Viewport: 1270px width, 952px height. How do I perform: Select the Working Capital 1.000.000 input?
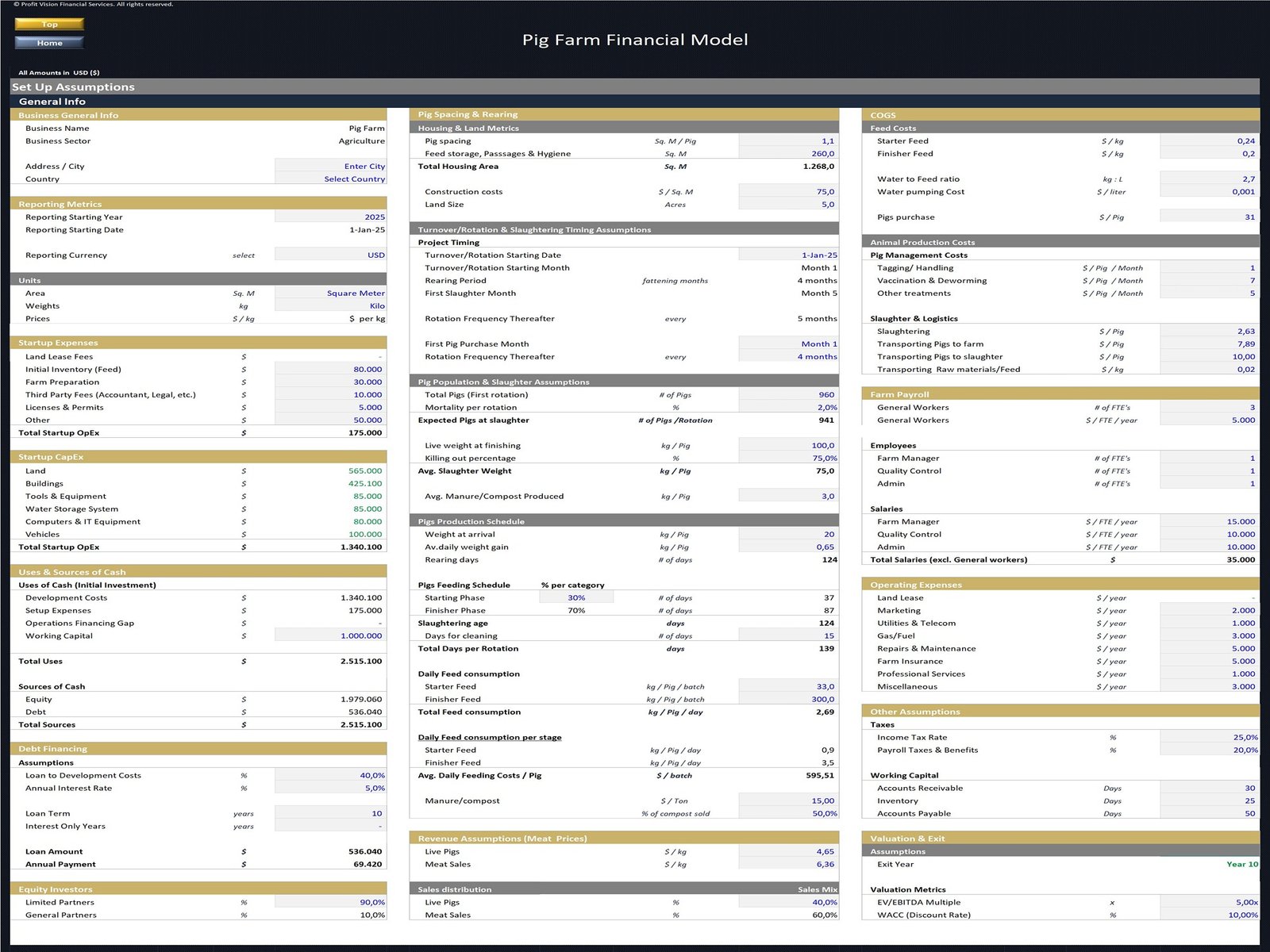coord(330,636)
